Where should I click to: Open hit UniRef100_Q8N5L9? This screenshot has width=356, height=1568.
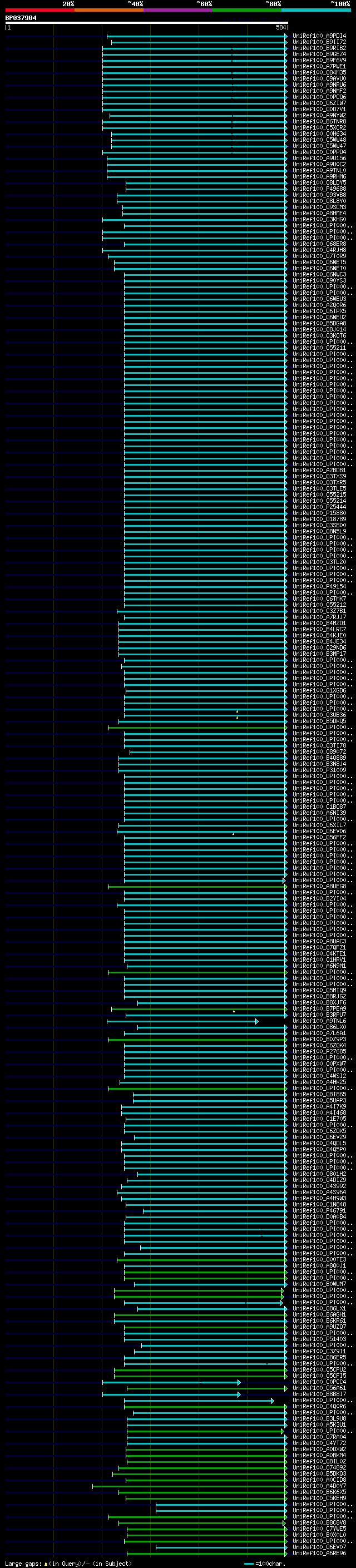coord(319,531)
